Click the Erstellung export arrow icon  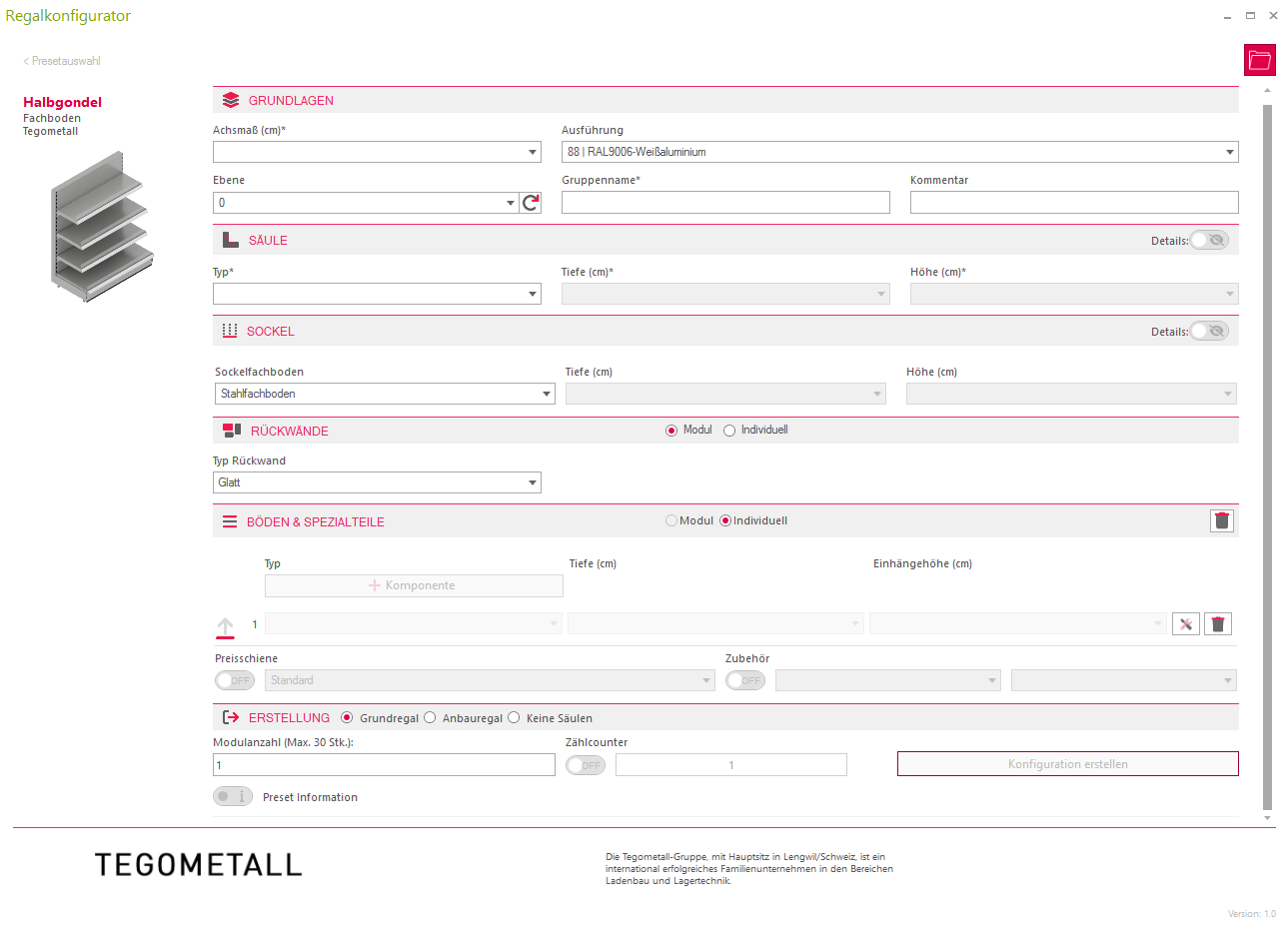pyautogui.click(x=231, y=717)
